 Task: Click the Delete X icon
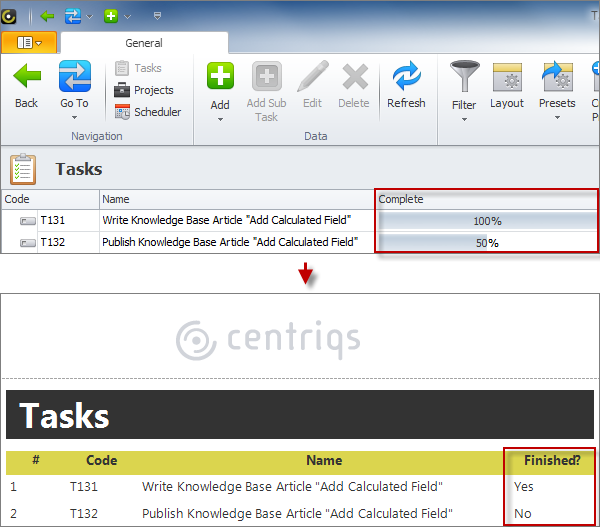point(353,77)
